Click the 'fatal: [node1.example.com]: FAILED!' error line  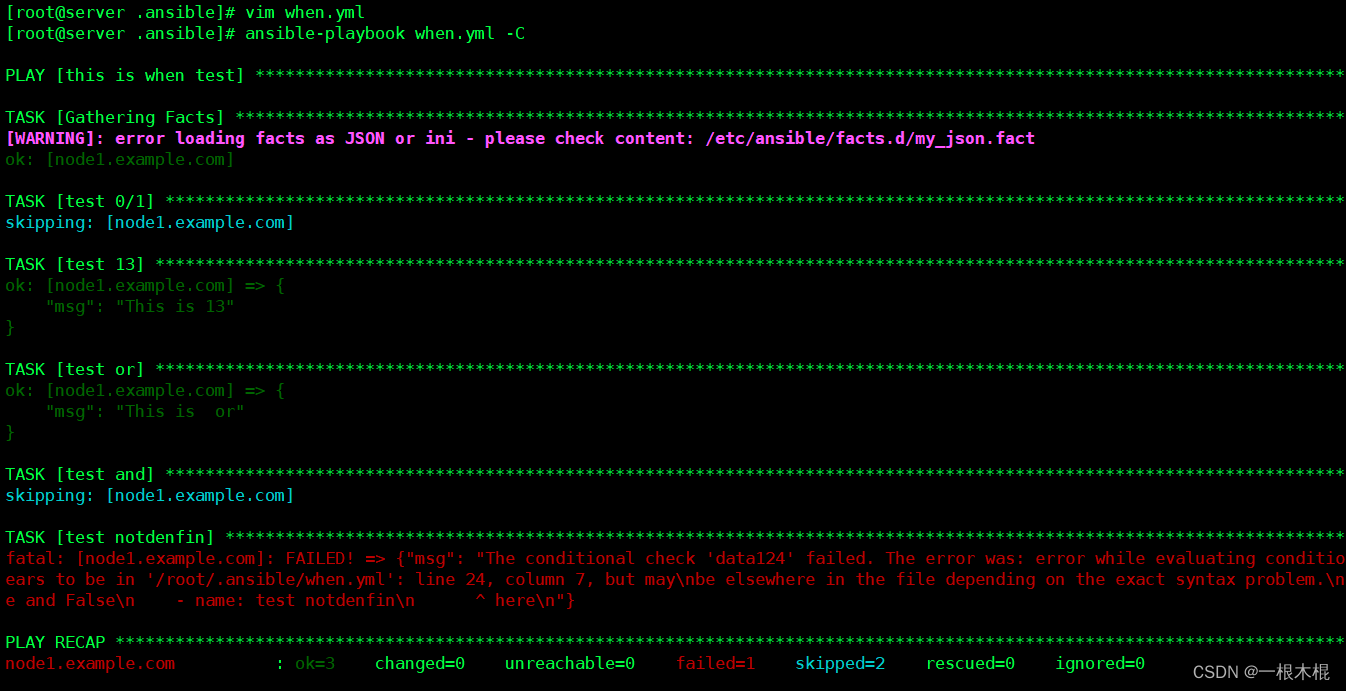pyautogui.click(x=675, y=558)
